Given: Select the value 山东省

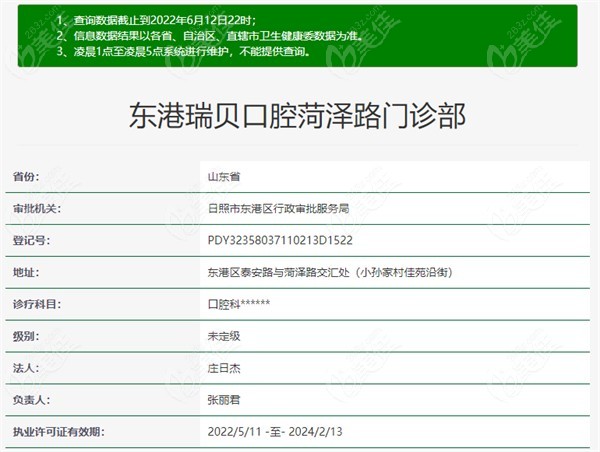Looking at the screenshot, I should 224,176.
